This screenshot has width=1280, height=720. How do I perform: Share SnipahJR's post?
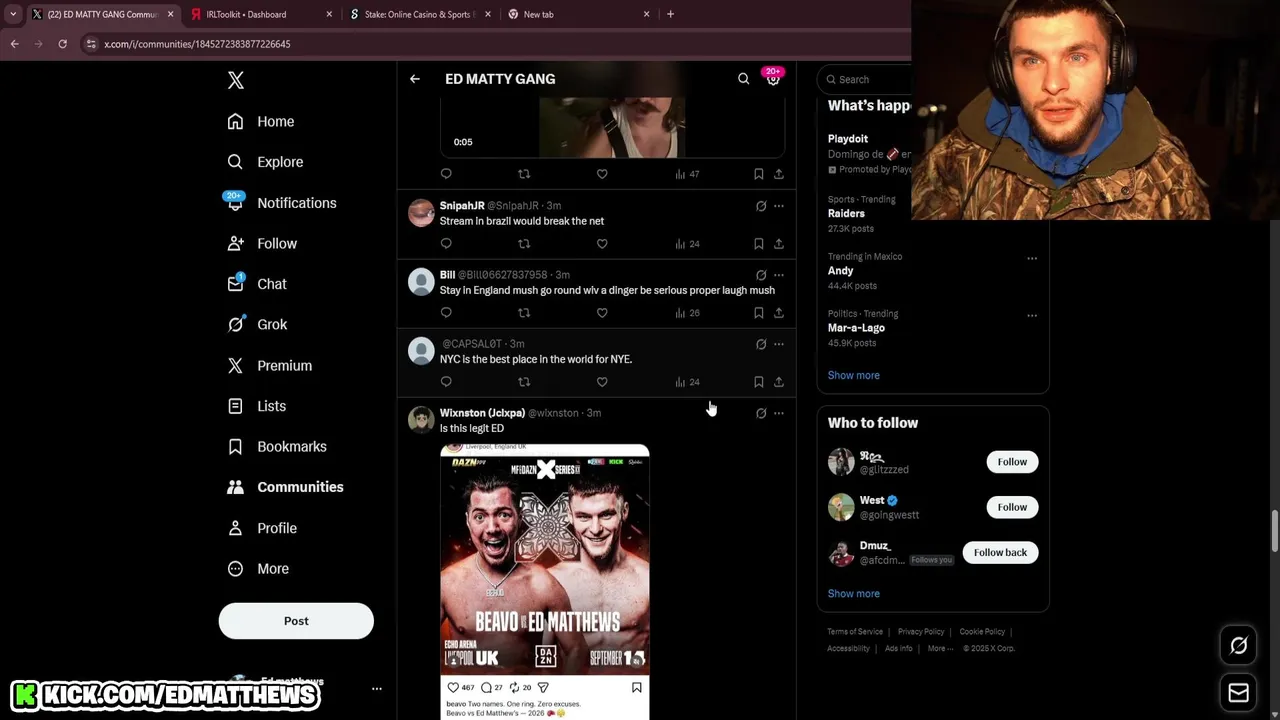point(778,244)
